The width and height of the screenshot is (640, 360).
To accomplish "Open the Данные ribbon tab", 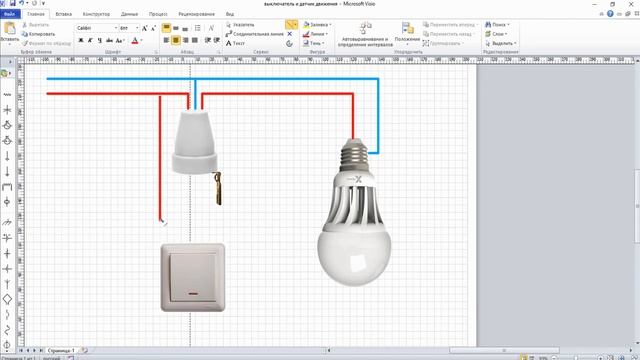I will tap(129, 14).
